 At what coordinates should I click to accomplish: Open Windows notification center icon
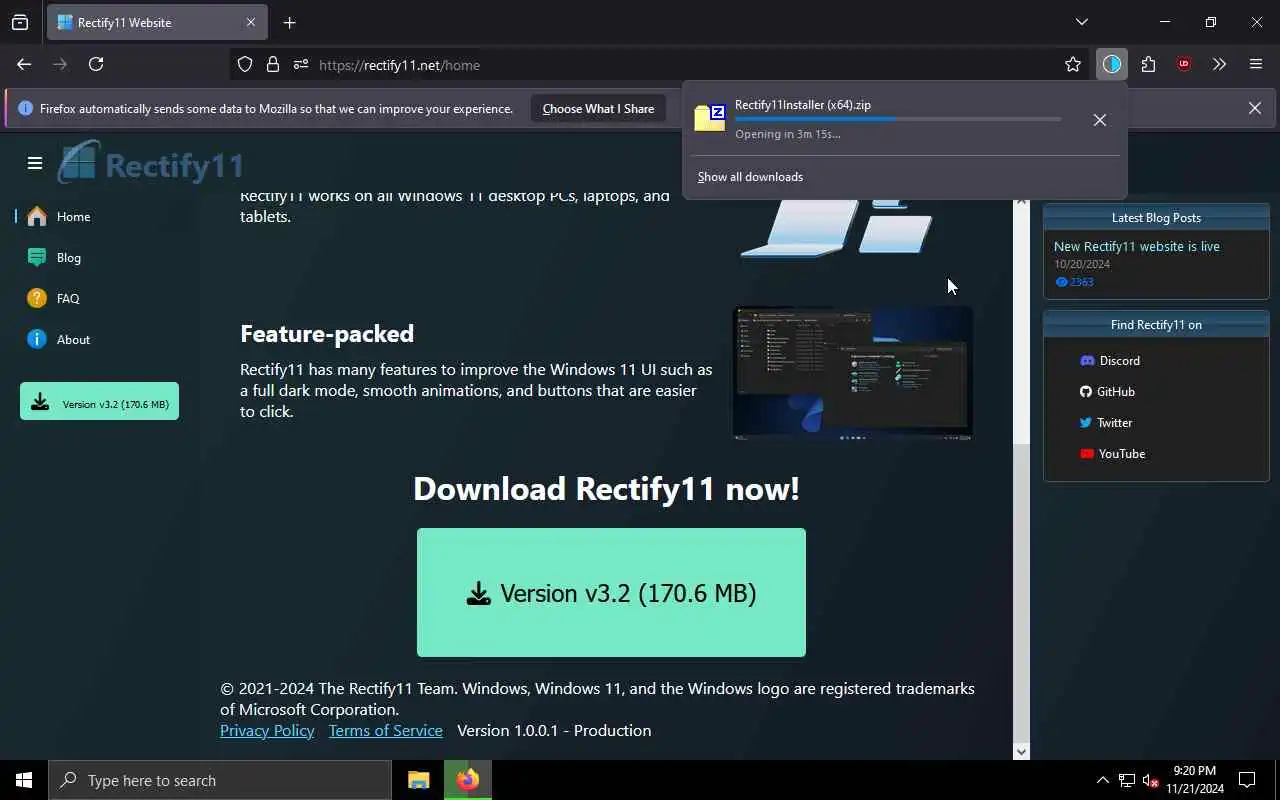(x=1247, y=780)
